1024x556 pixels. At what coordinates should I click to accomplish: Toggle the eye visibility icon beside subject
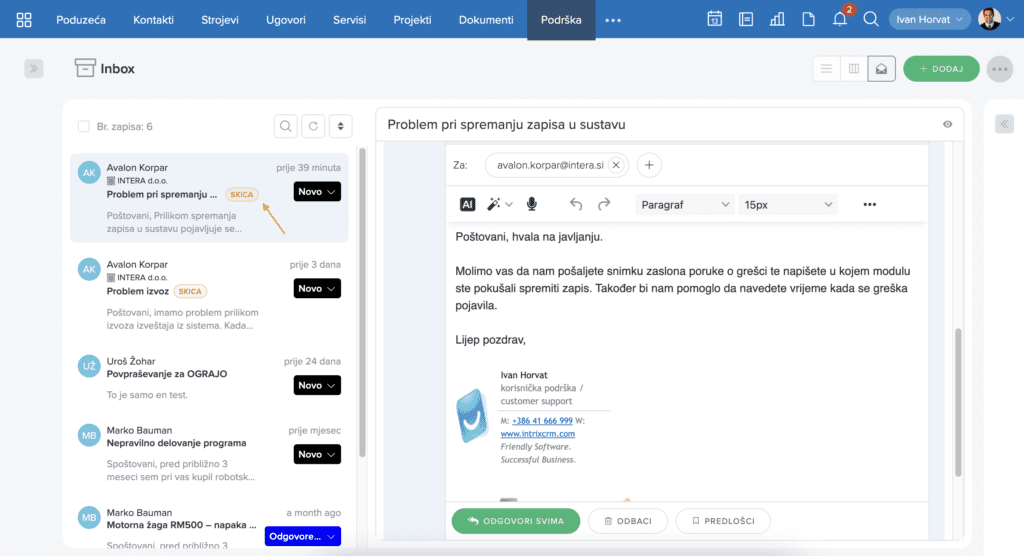tap(948, 124)
